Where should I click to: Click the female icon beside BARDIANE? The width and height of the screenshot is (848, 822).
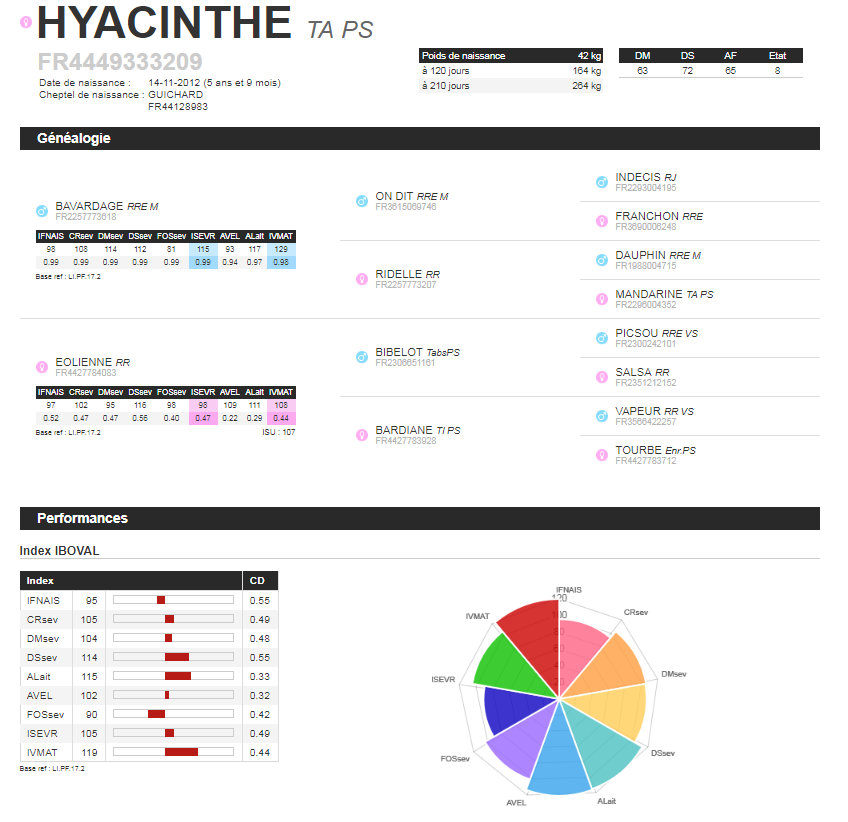pos(362,435)
